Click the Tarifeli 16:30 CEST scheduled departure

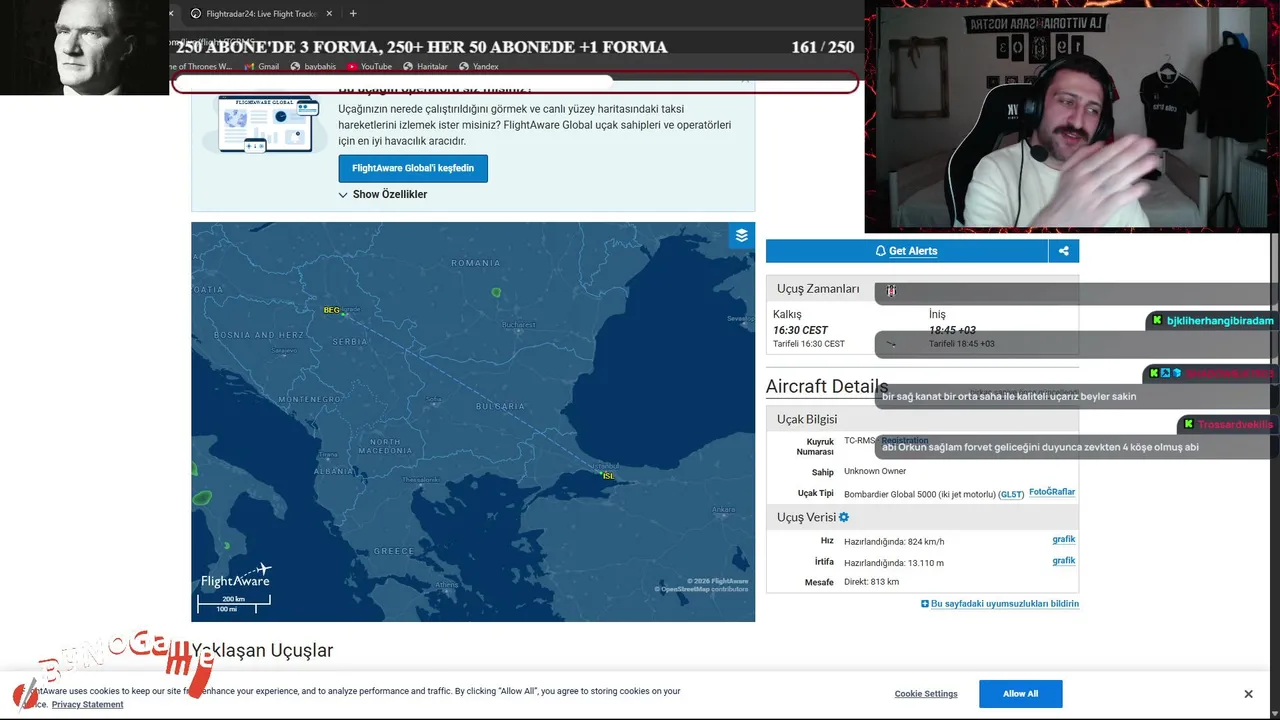point(809,344)
